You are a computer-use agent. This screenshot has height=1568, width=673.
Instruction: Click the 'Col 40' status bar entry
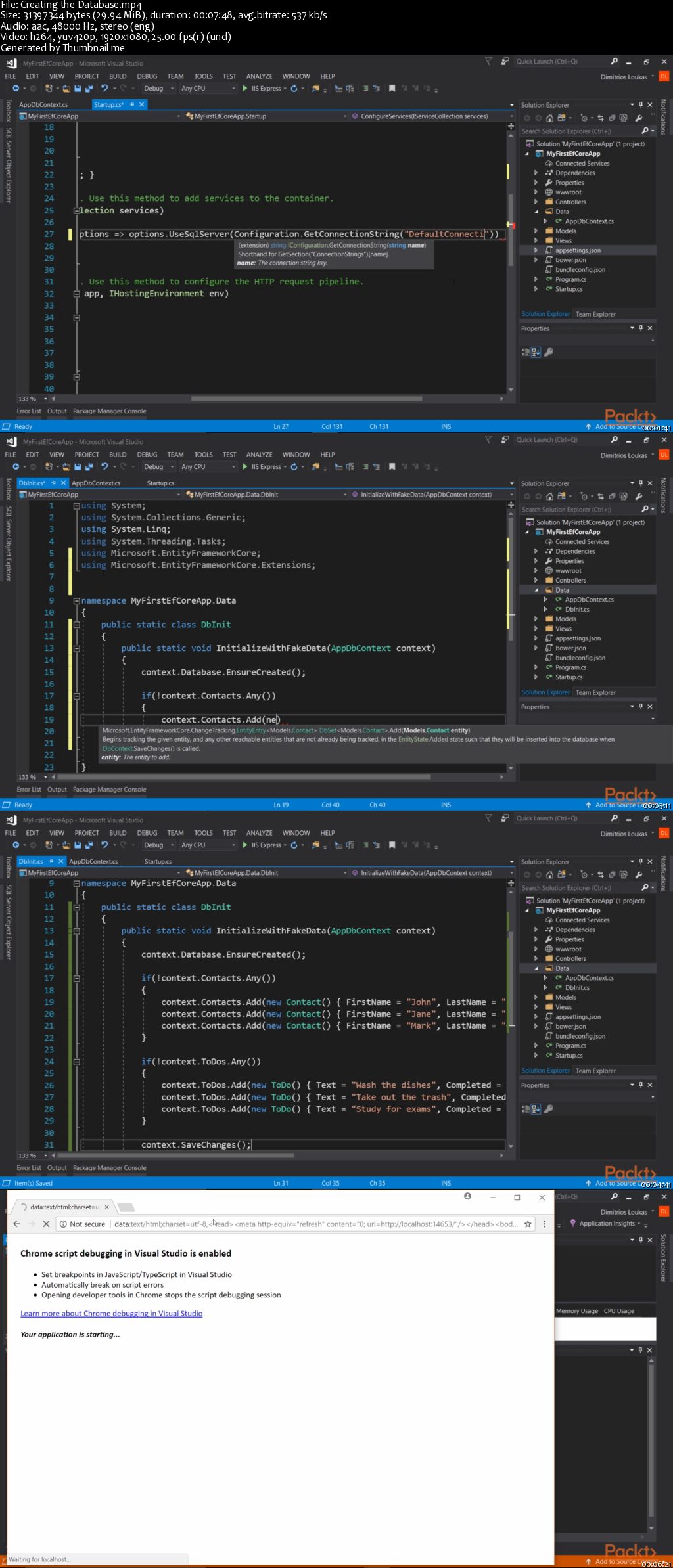pyautogui.click(x=331, y=805)
